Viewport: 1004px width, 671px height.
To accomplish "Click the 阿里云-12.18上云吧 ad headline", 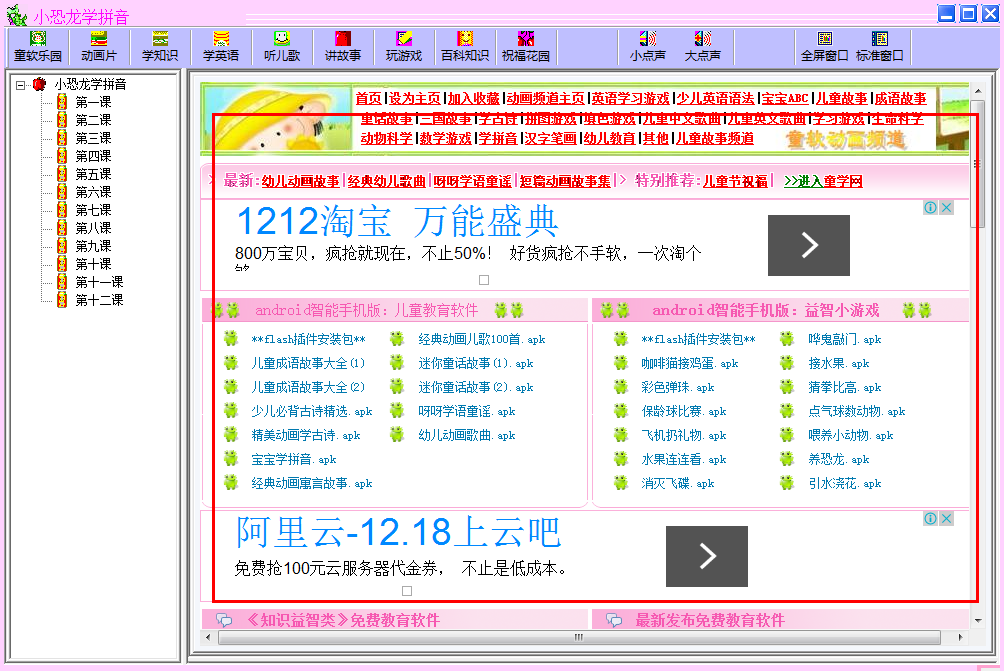I will click(398, 532).
